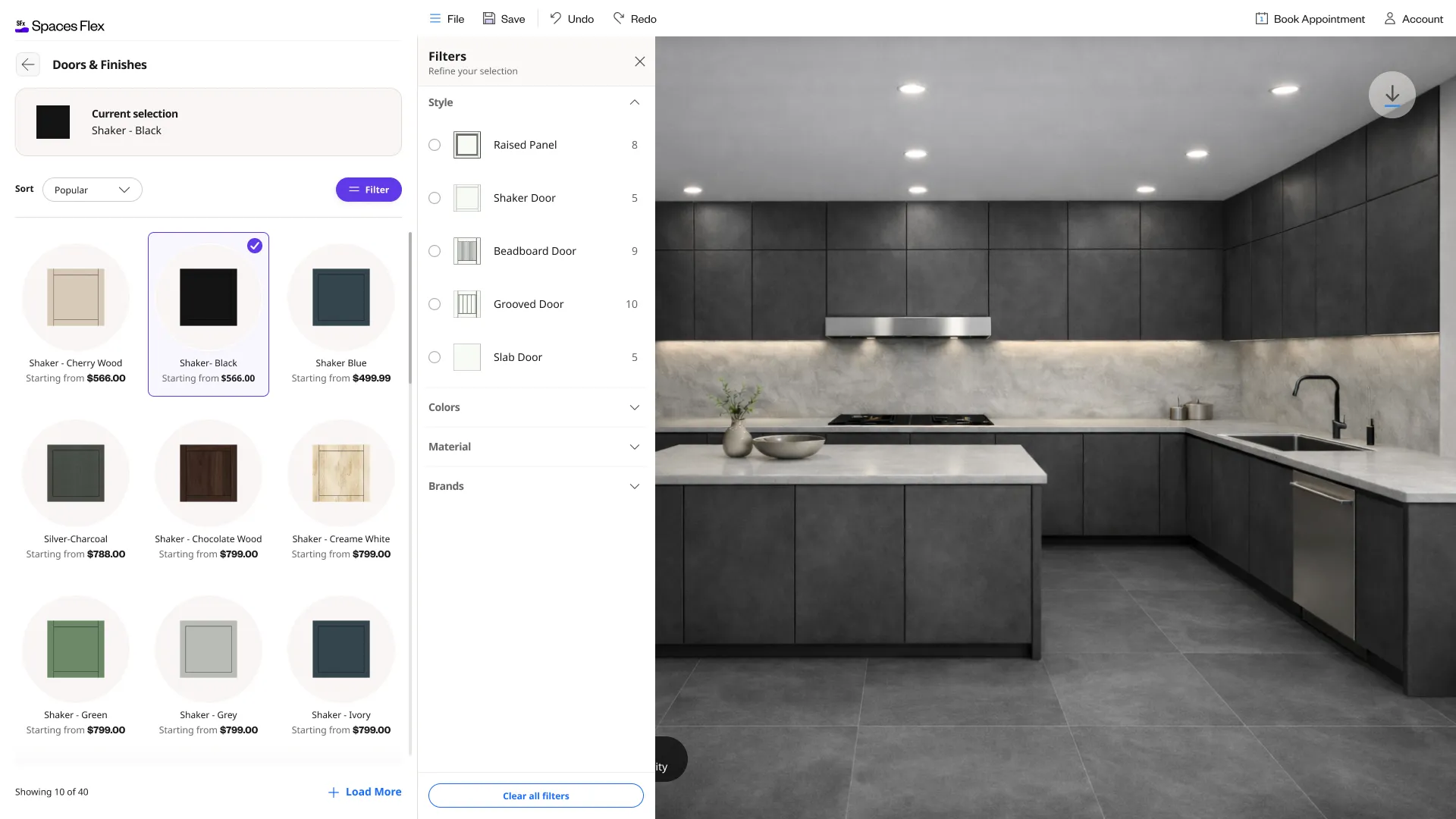The image size is (1456, 819).
Task: Redo the last action
Action: coord(635,19)
